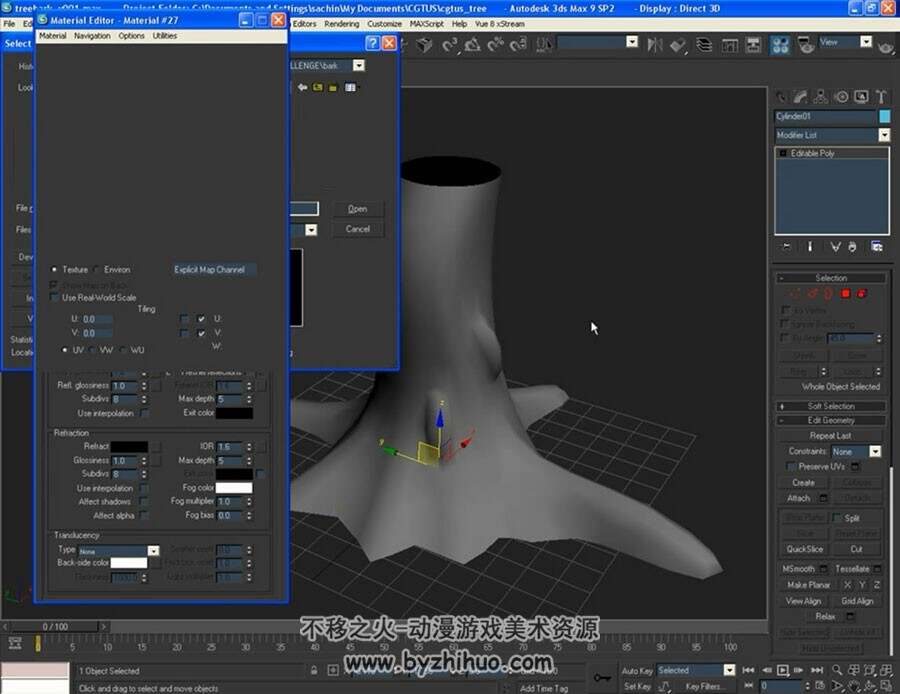Viewport: 900px width, 694px height.
Task: Collapse the Selection rollout
Action: point(831,278)
